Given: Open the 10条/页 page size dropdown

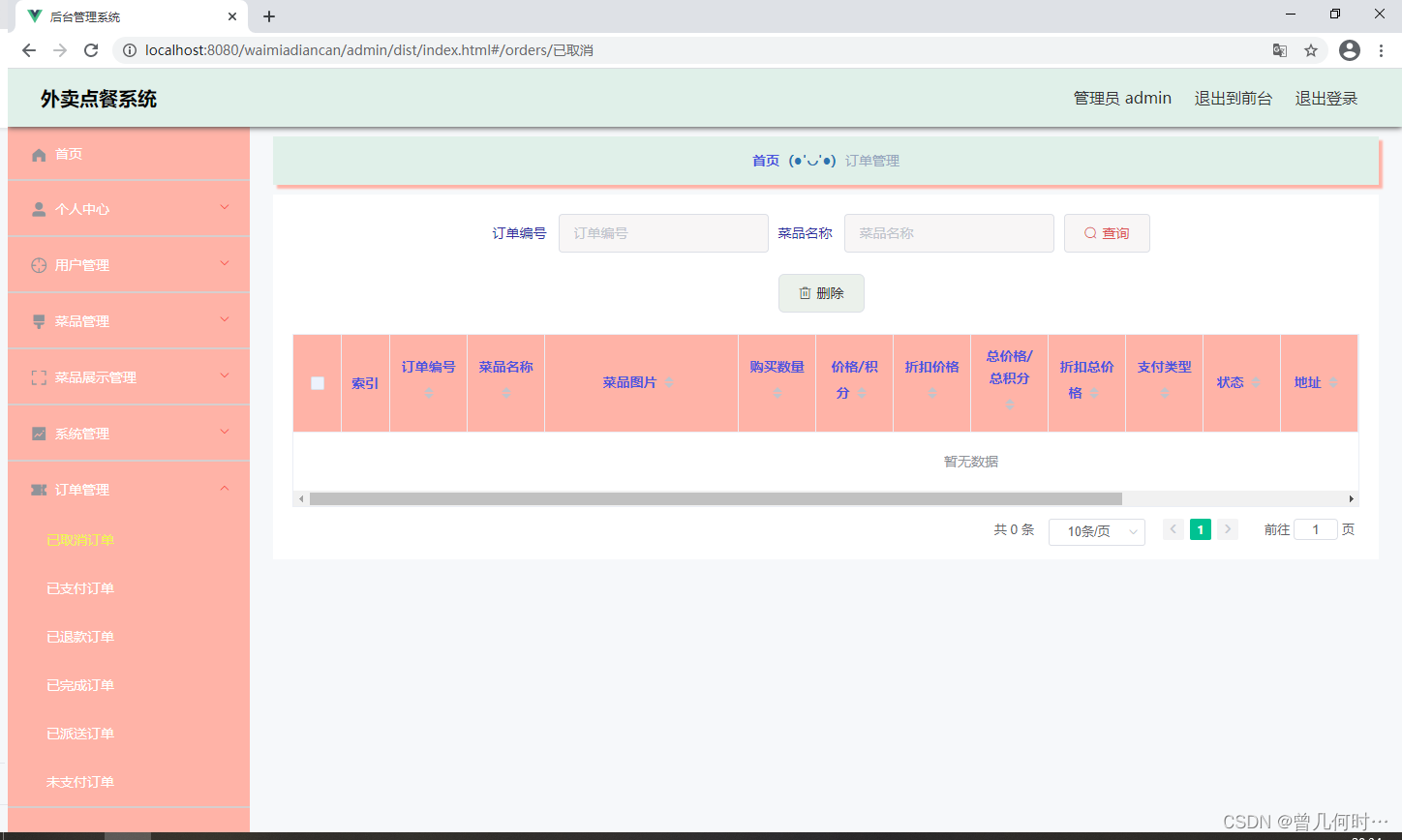Looking at the screenshot, I should [x=1097, y=531].
